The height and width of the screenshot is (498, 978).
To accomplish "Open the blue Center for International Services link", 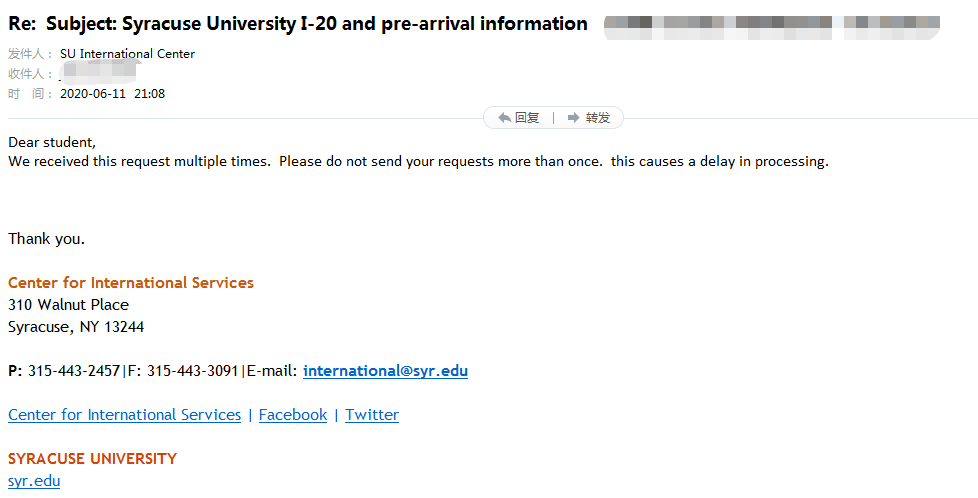I will tap(124, 415).
